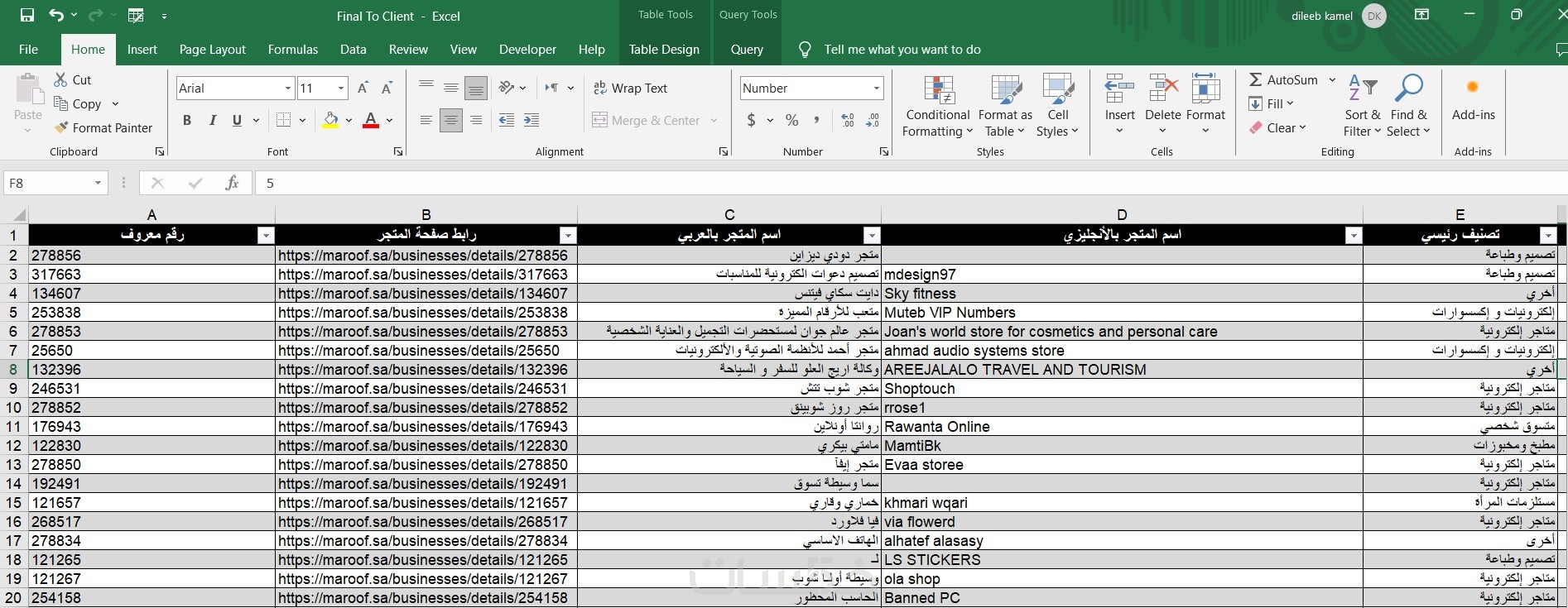Expand the Number format dropdown

876,89
